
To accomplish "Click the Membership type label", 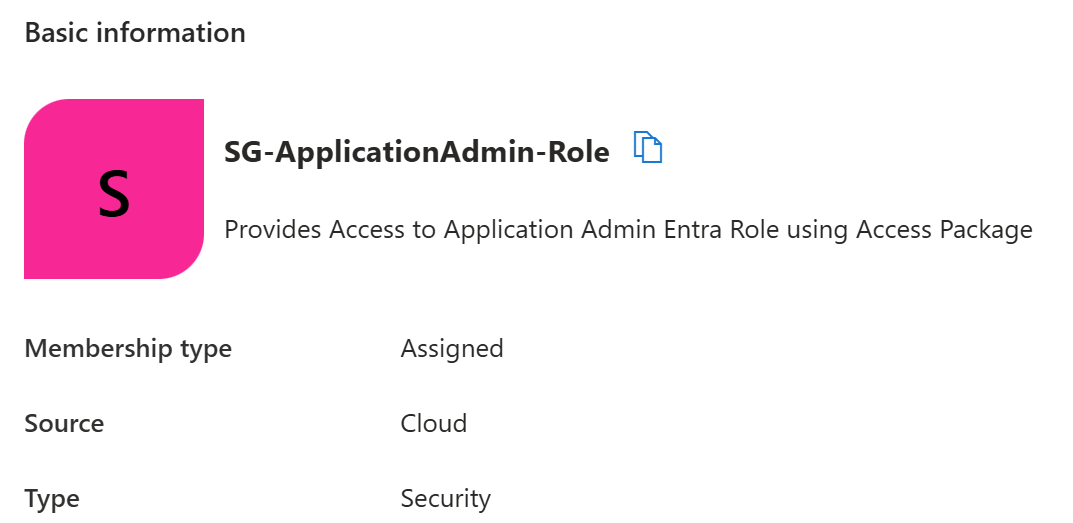I will coord(128,349).
